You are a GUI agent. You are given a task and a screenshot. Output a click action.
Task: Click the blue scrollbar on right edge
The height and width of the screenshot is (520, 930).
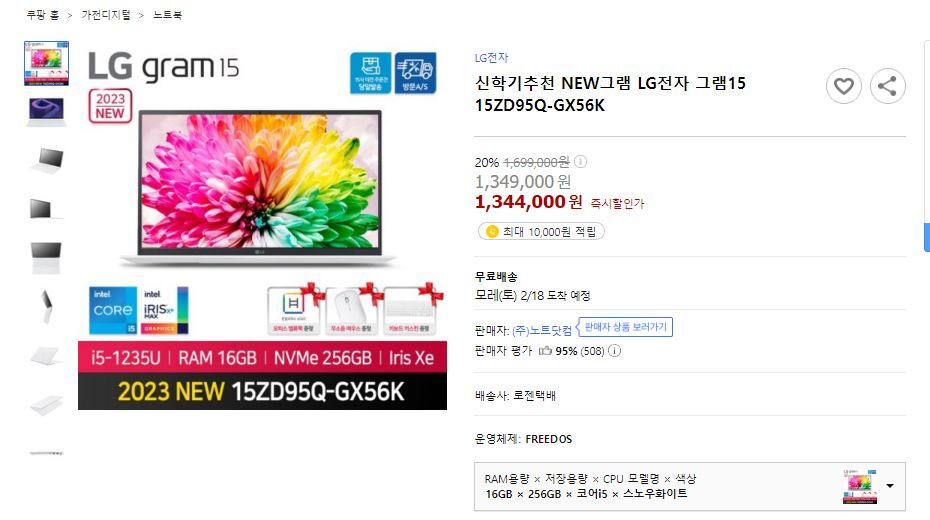click(x=926, y=237)
